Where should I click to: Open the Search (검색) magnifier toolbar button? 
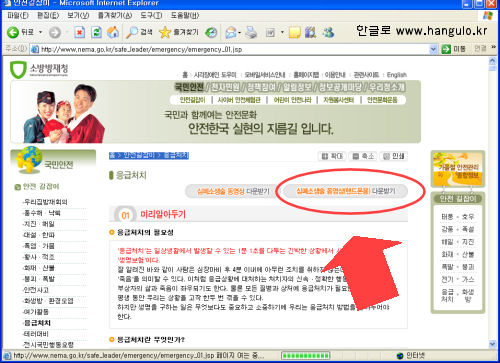(139, 32)
